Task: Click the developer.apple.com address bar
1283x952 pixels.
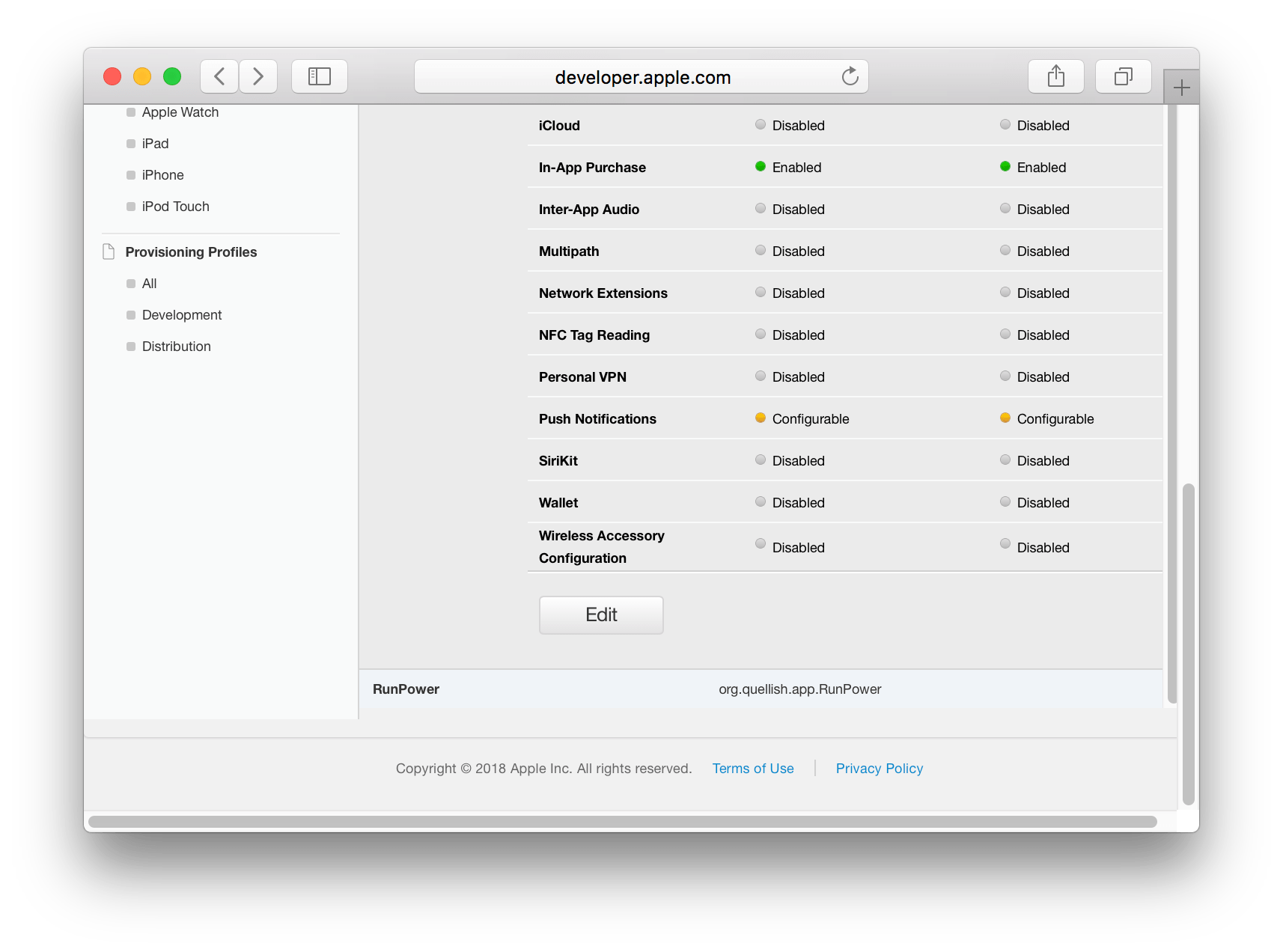Action: (641, 76)
